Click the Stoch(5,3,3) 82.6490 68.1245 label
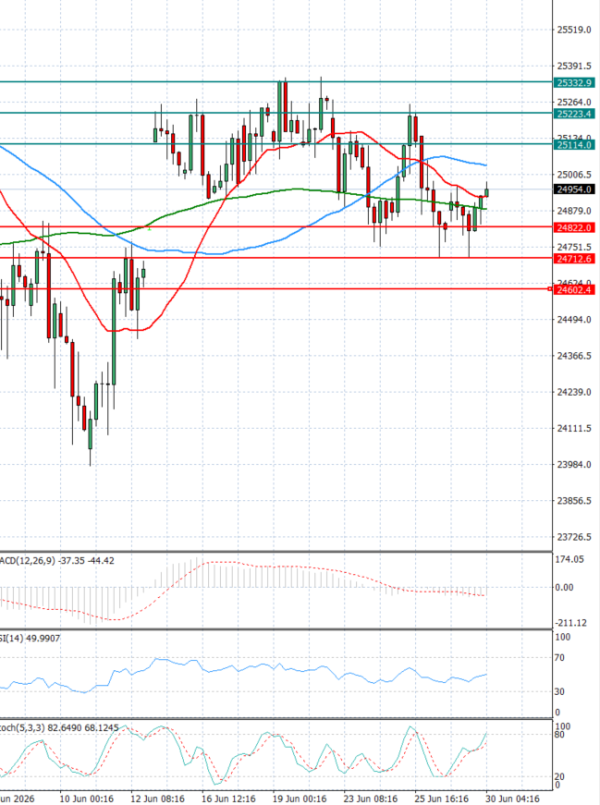 click(x=59, y=728)
